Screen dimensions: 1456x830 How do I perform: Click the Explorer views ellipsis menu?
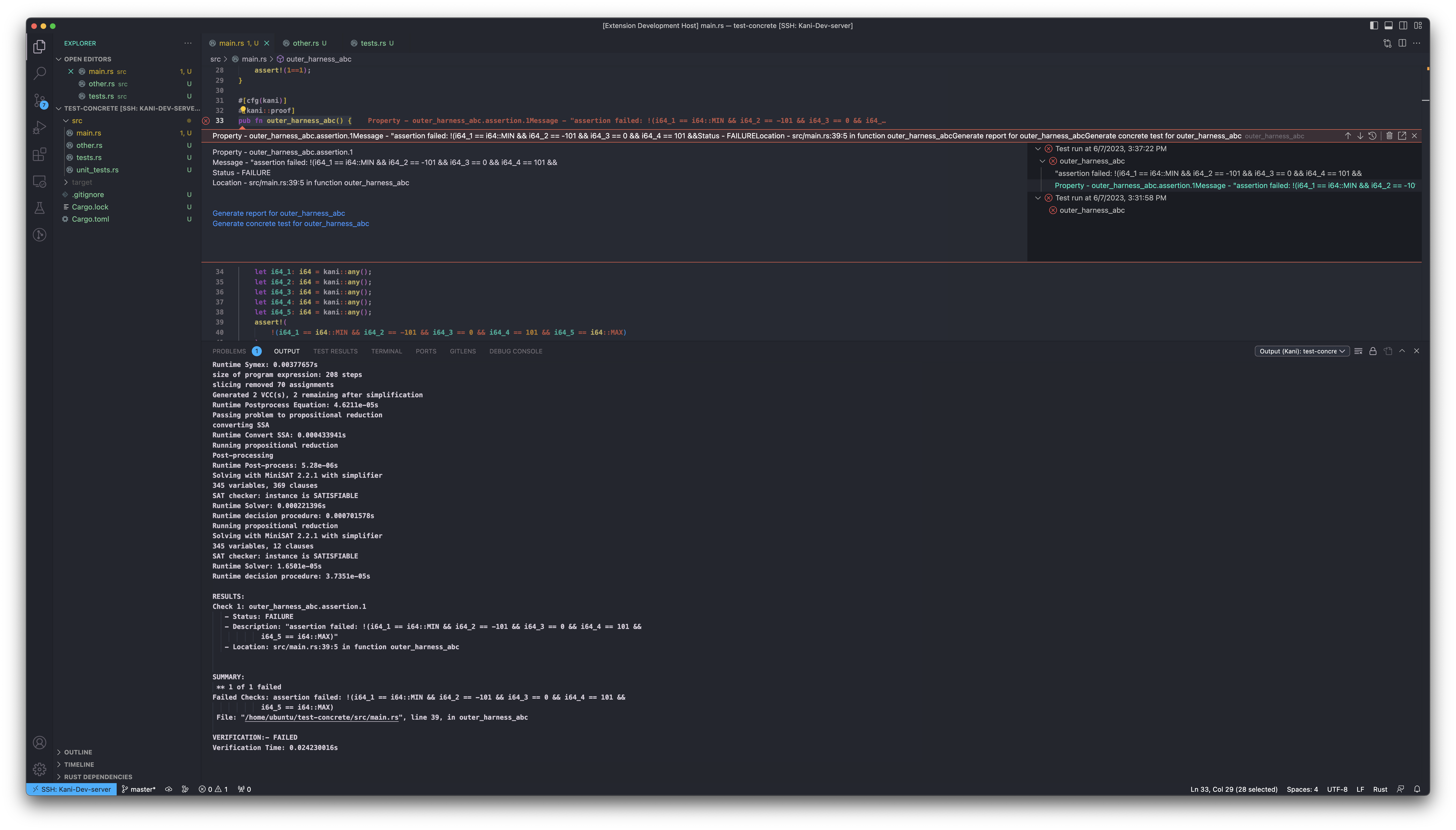click(x=188, y=43)
